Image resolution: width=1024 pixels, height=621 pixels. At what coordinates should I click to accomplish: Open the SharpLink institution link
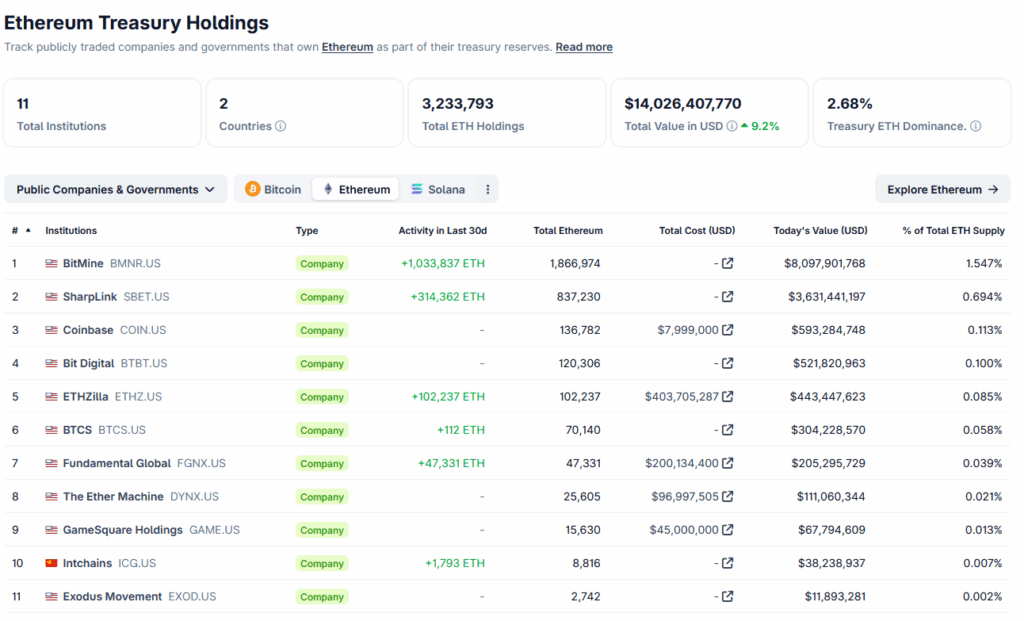click(90, 296)
